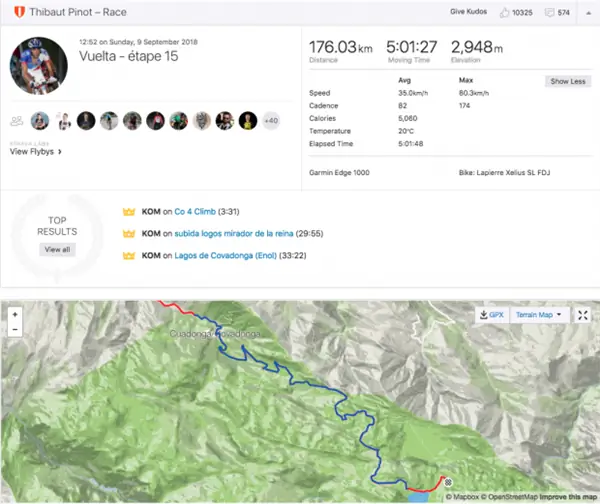The width and height of the screenshot is (600, 504).
Task: Expand the +40 more athletes badge
Action: (x=271, y=121)
